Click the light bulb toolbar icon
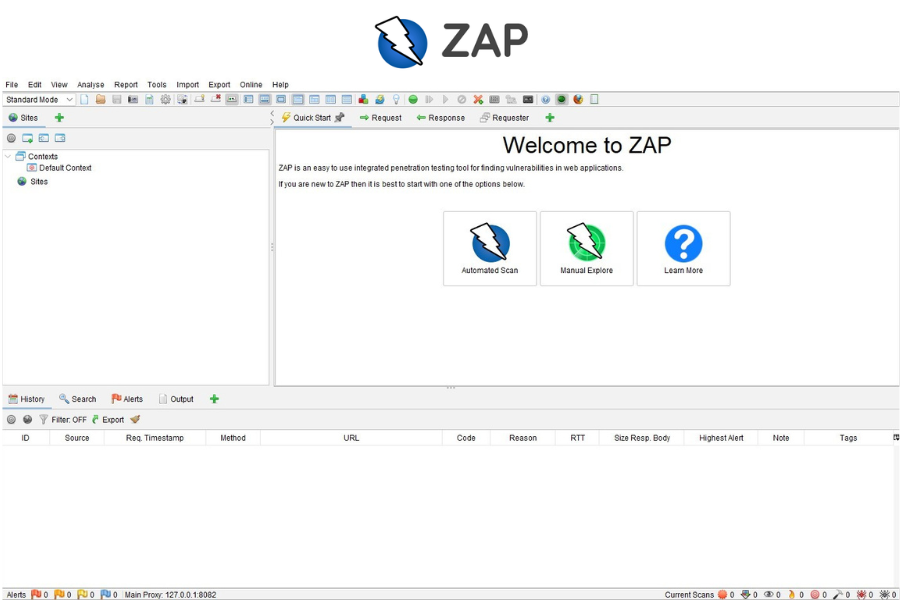900x600 pixels. tap(396, 99)
